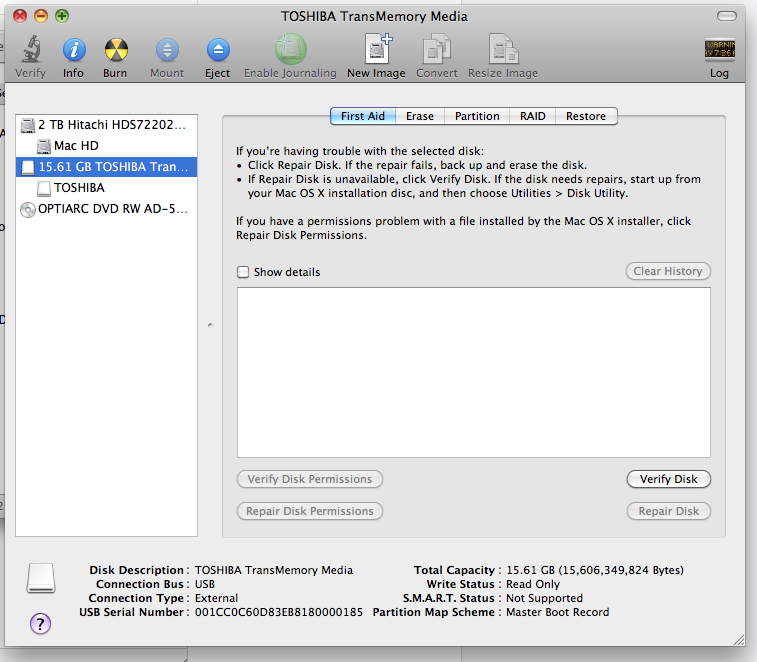This screenshot has width=757, height=662.
Task: Click the Mount toolbar icon
Action: [x=167, y=49]
